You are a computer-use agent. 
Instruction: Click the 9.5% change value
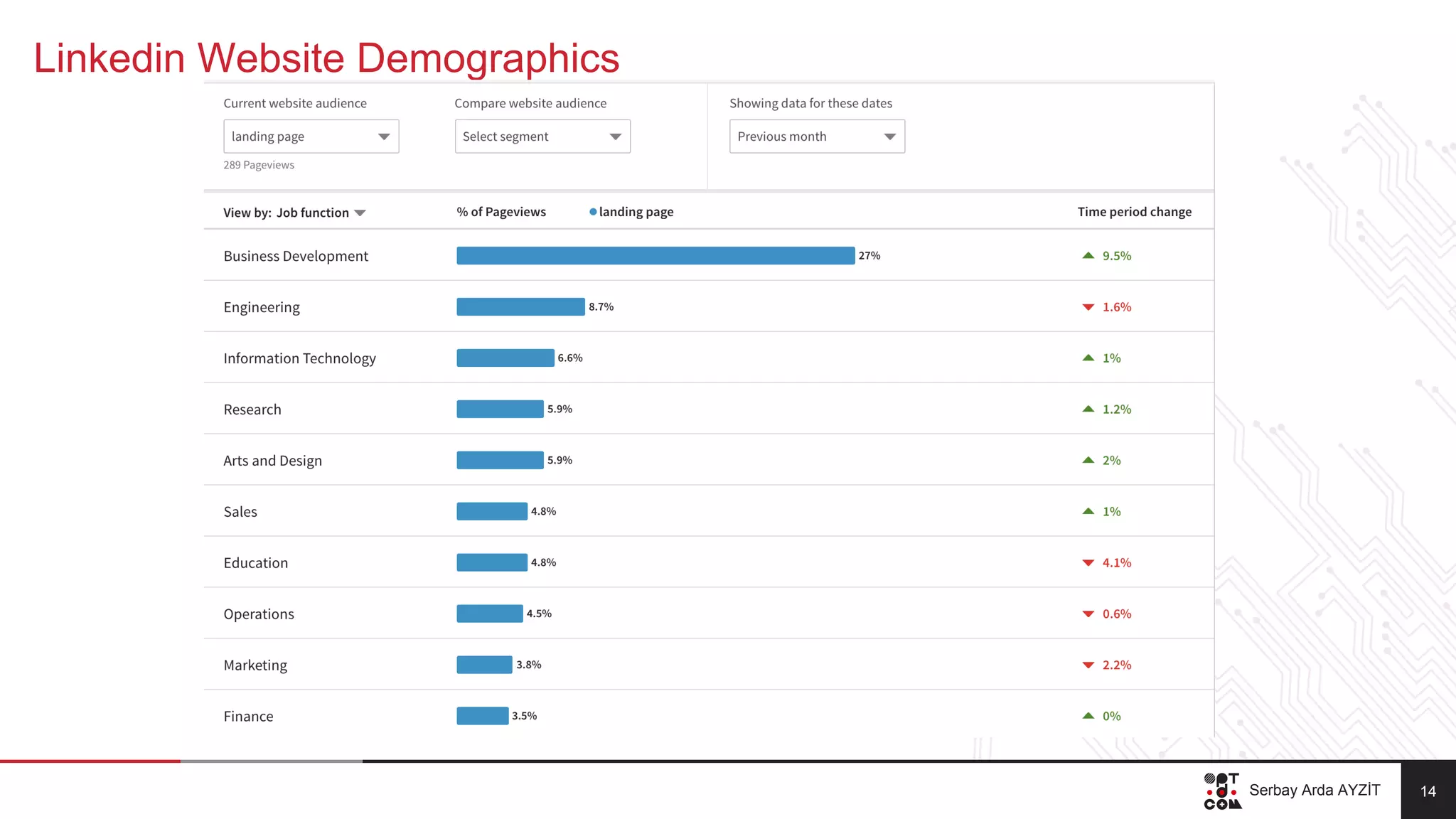pos(1117,256)
